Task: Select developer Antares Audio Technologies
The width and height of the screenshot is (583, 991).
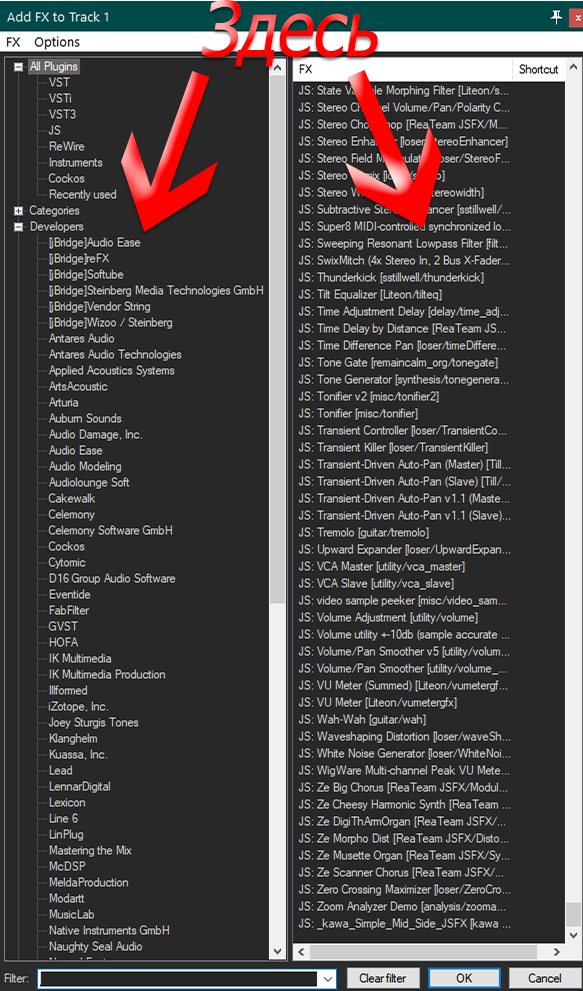Action: 115,355
